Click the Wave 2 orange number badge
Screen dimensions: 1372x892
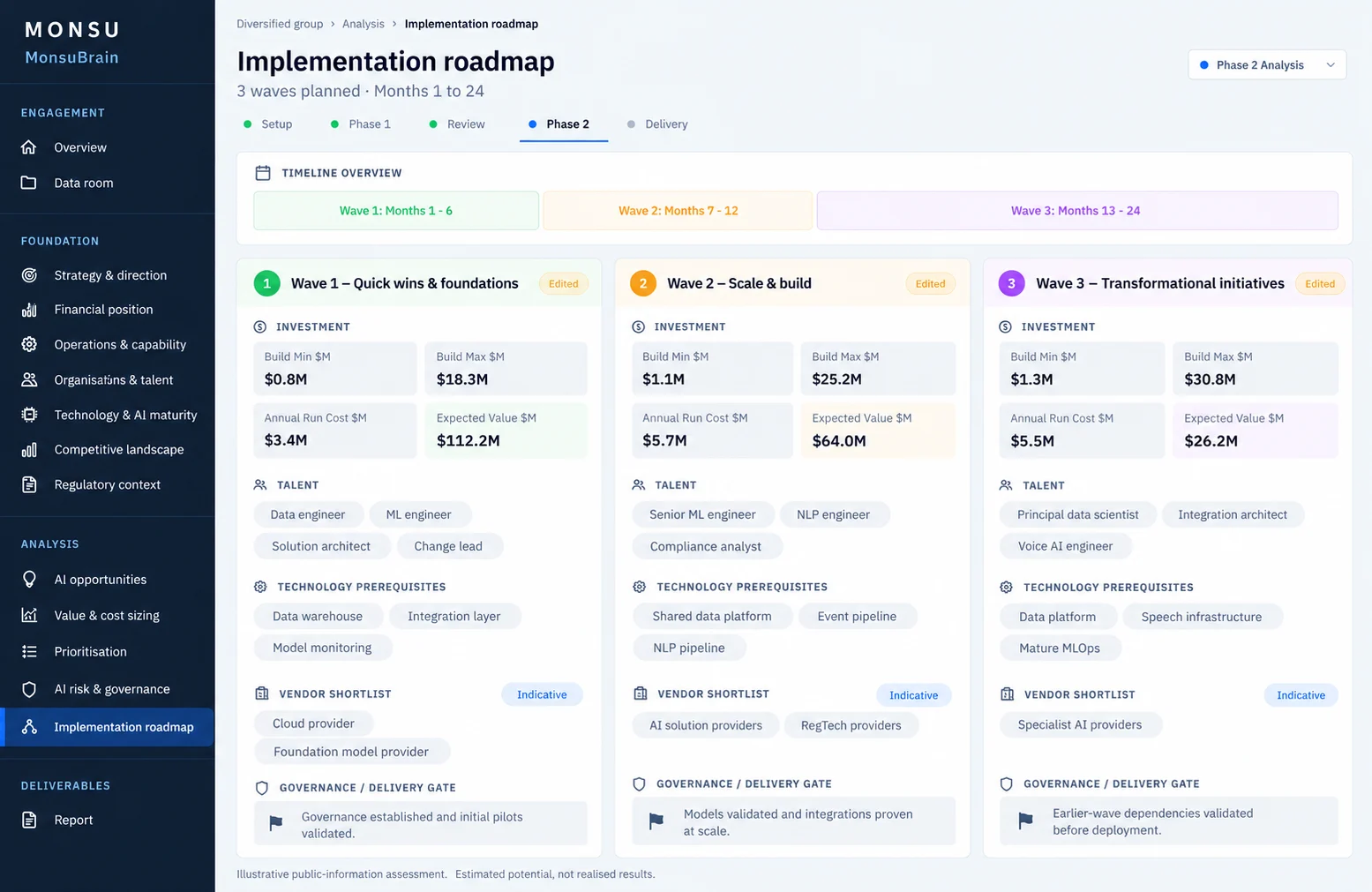643,283
